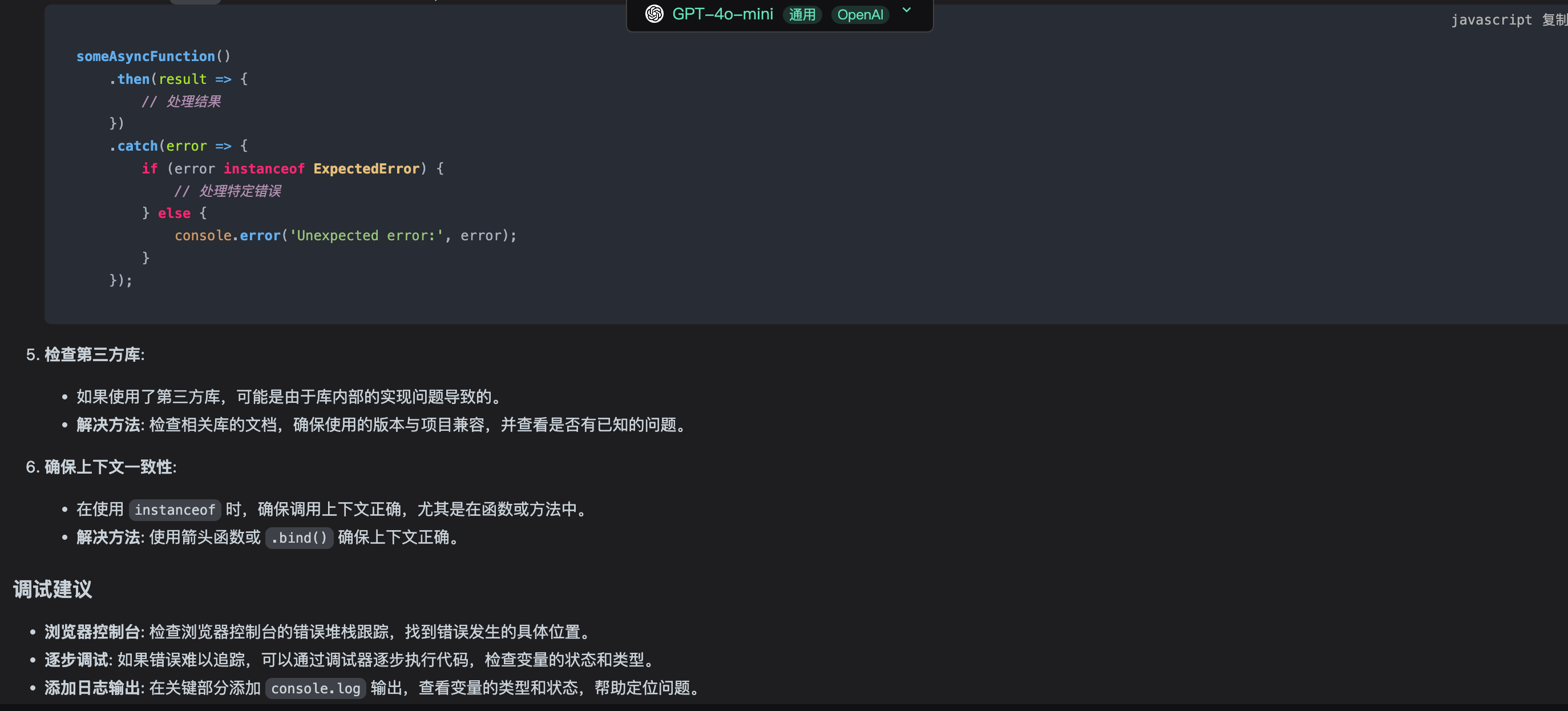Click someAsyncFunction in the code block
The width and height of the screenshot is (1568, 711).
pos(146,56)
